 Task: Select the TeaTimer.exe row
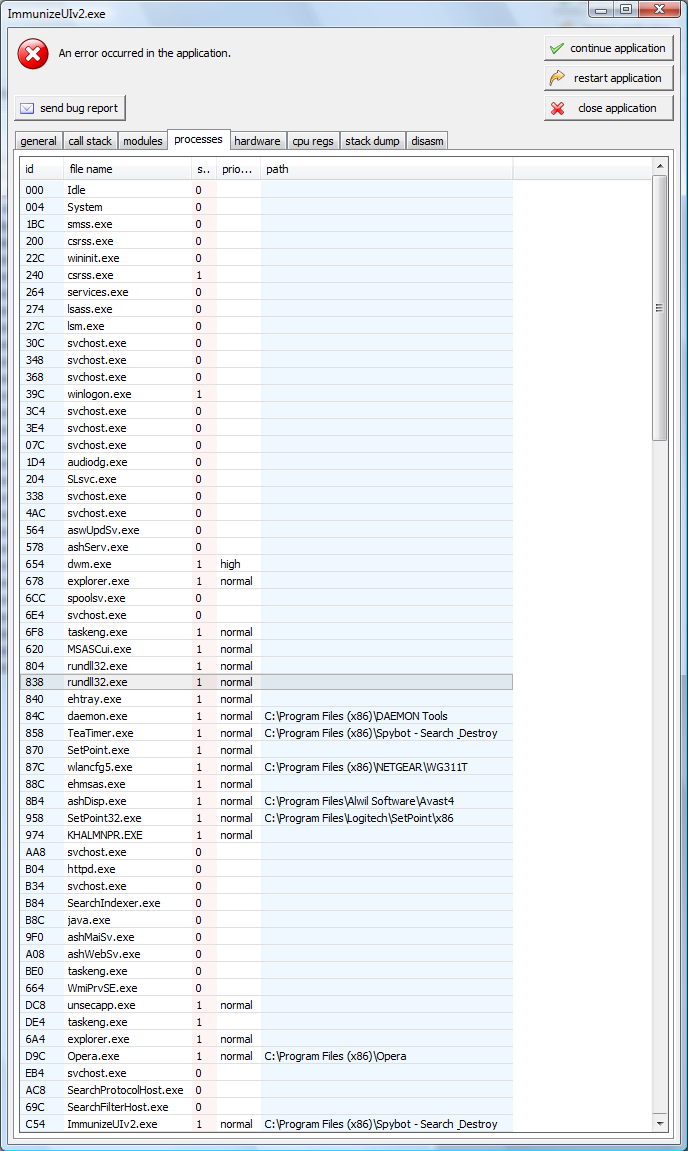point(267,733)
